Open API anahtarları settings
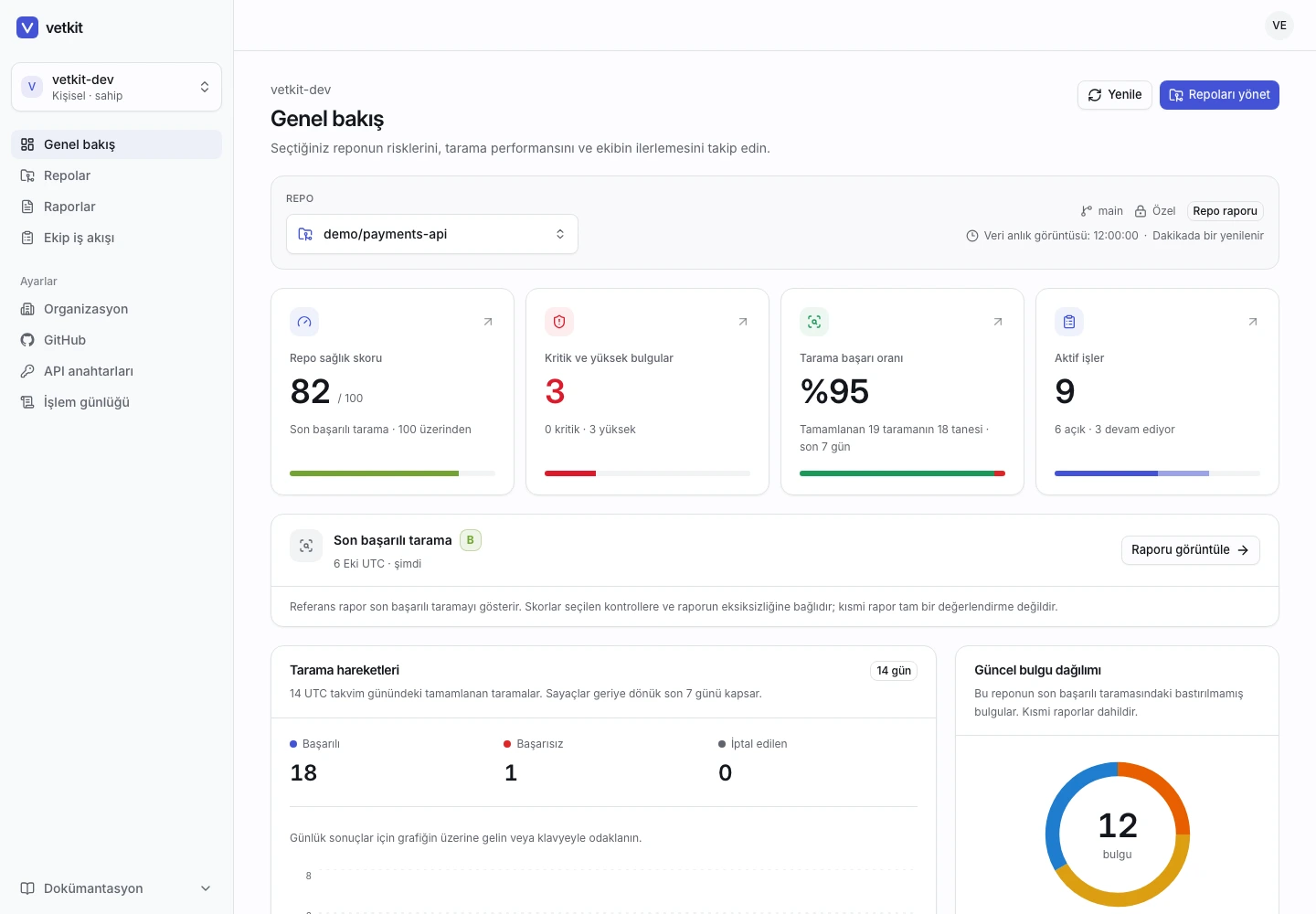Screen dimensions: 1316x914 [x=116, y=371]
